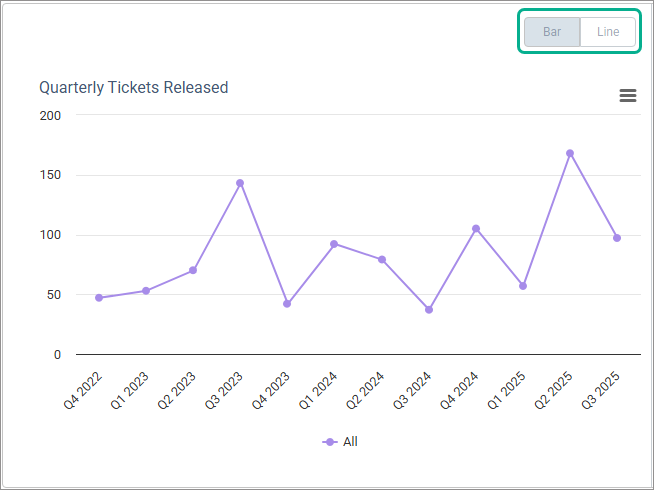Switch chart view to Bar
The height and width of the screenshot is (490, 654).
click(x=552, y=32)
